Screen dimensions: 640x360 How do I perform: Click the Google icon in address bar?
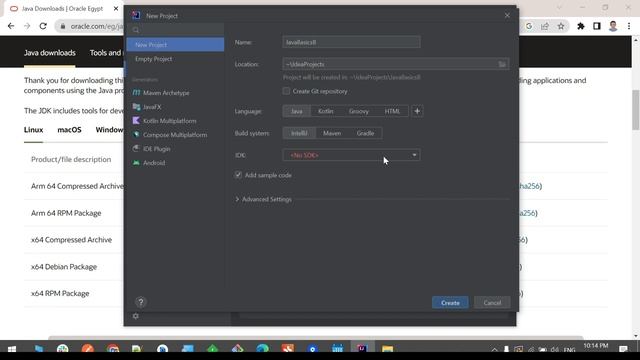click(x=529, y=26)
